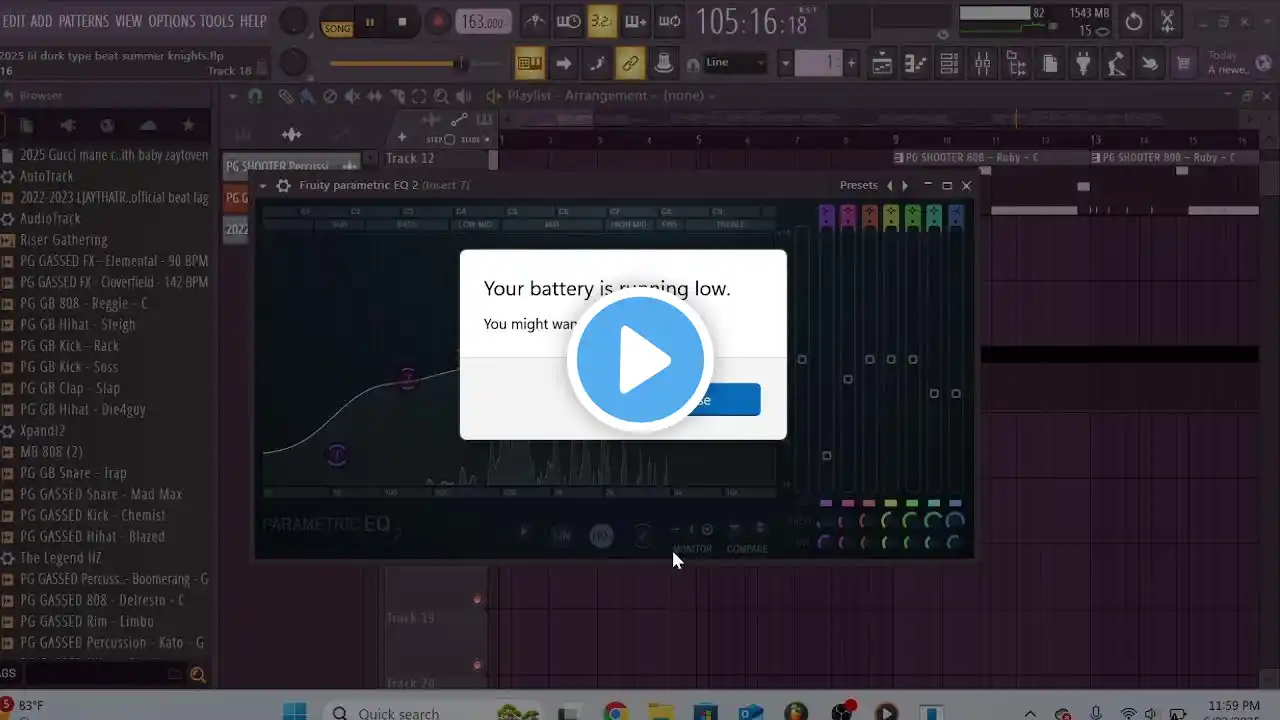
Task: Click the blue Close button in battery dialog
Action: (x=696, y=400)
